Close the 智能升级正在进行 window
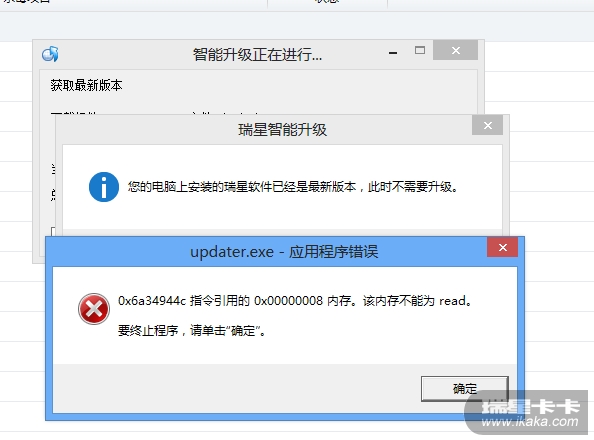 pyautogui.click(x=455, y=50)
